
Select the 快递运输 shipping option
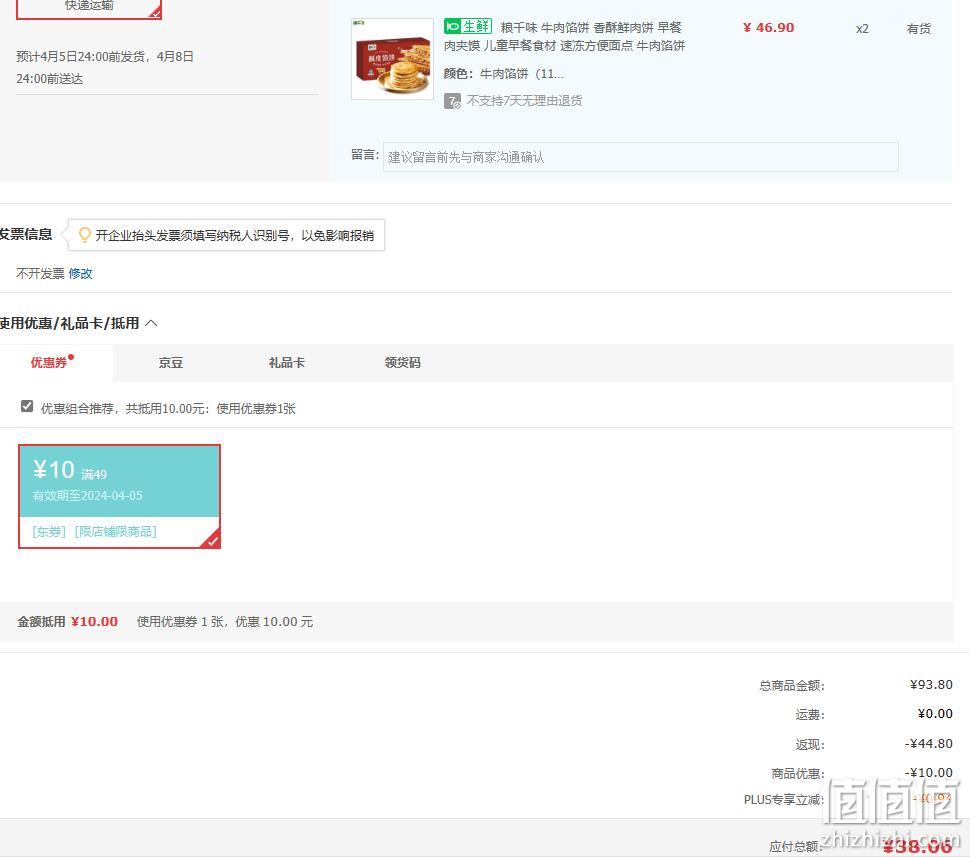click(x=88, y=9)
